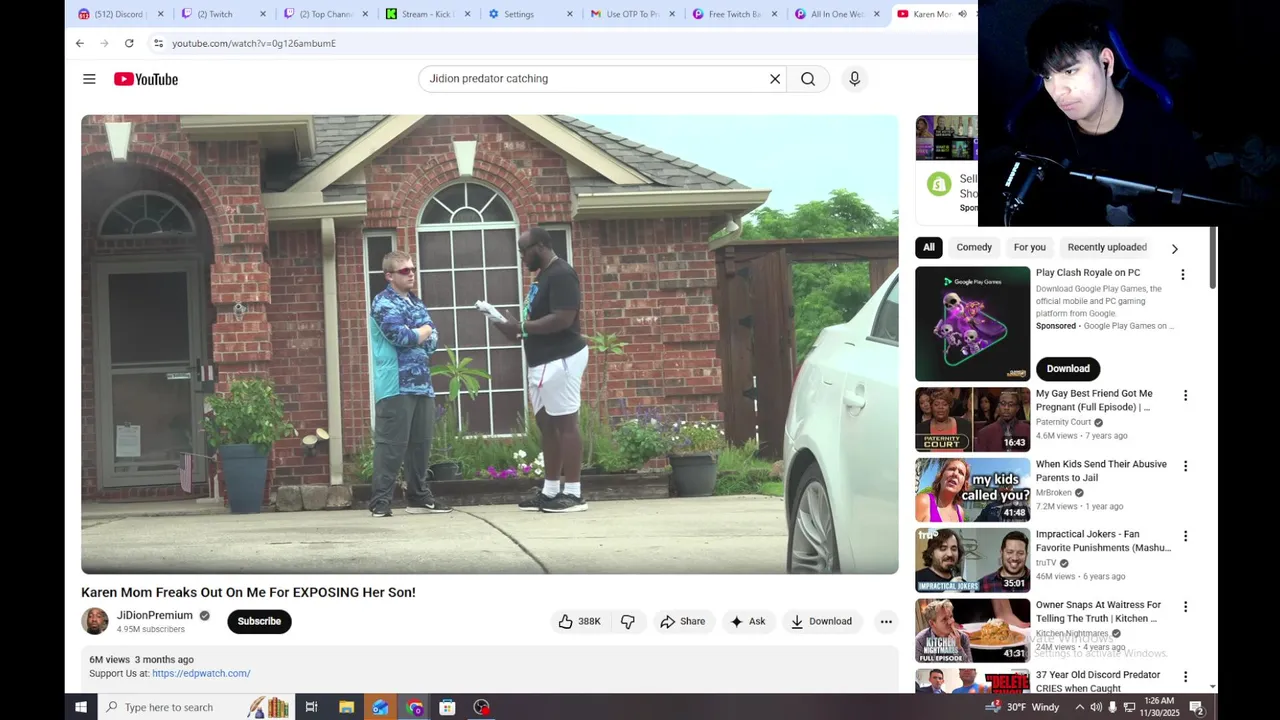The image size is (1280, 720).
Task: Download the video
Action: tap(821, 621)
